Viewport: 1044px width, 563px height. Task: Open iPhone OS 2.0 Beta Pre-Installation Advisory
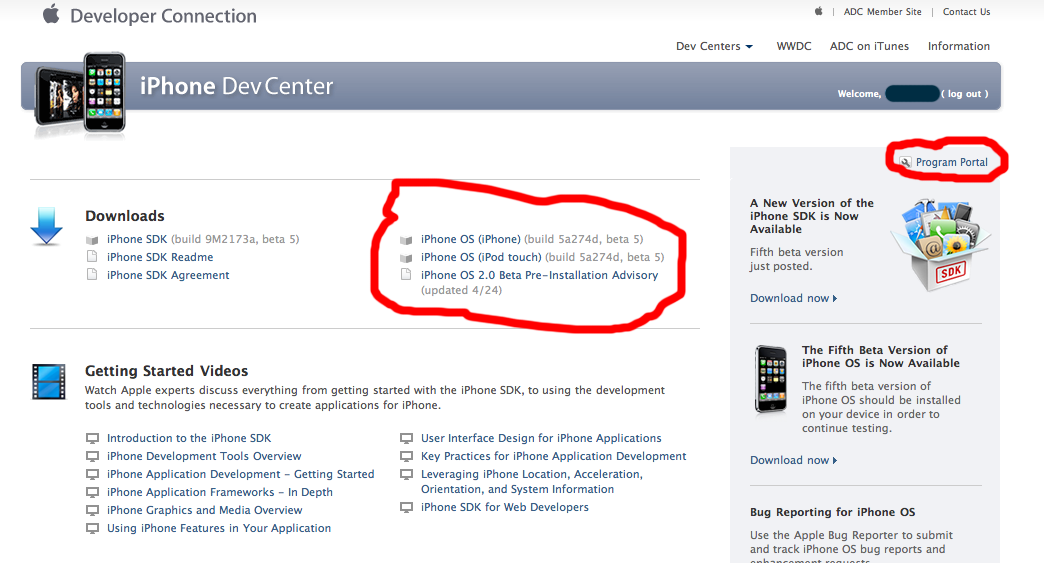pyautogui.click(x=539, y=275)
